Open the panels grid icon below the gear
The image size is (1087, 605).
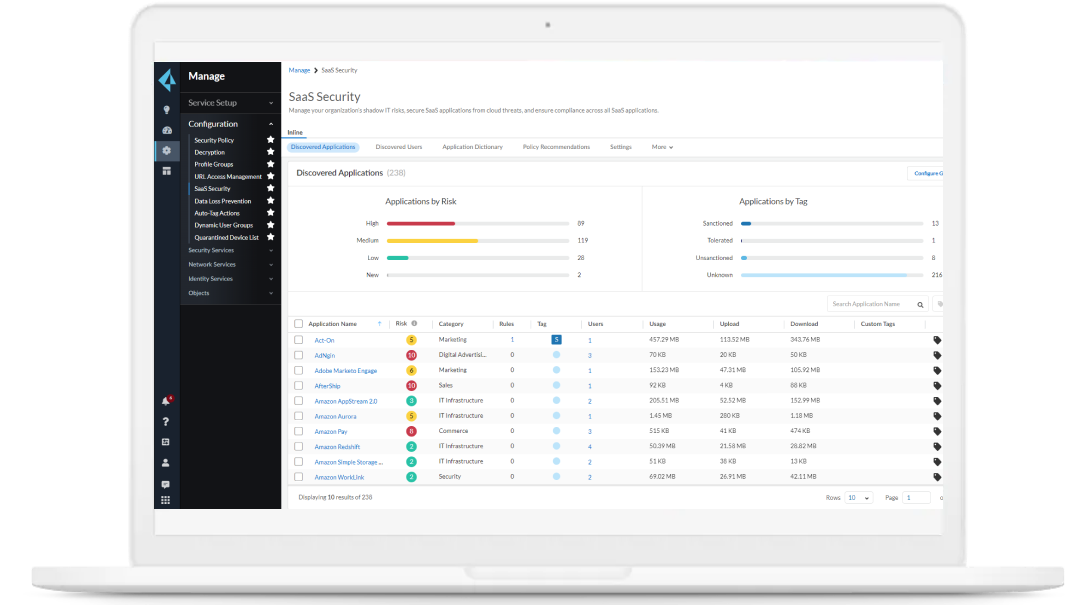click(167, 171)
